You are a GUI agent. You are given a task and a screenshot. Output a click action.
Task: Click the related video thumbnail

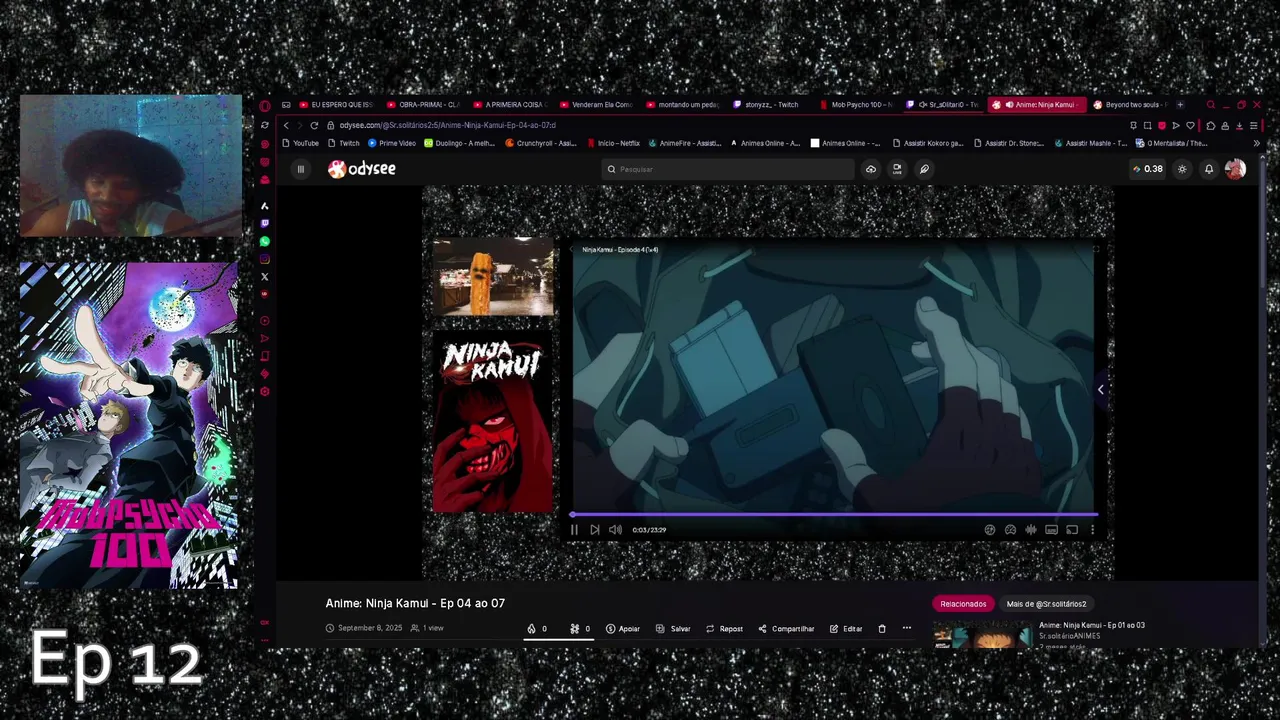(x=982, y=635)
